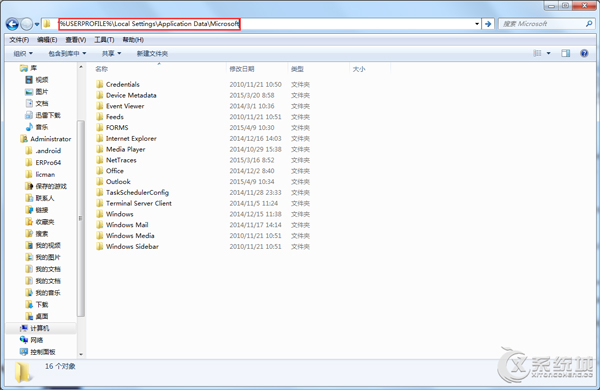Open the 帮助(H) menu
The image size is (600, 390).
coord(133,40)
